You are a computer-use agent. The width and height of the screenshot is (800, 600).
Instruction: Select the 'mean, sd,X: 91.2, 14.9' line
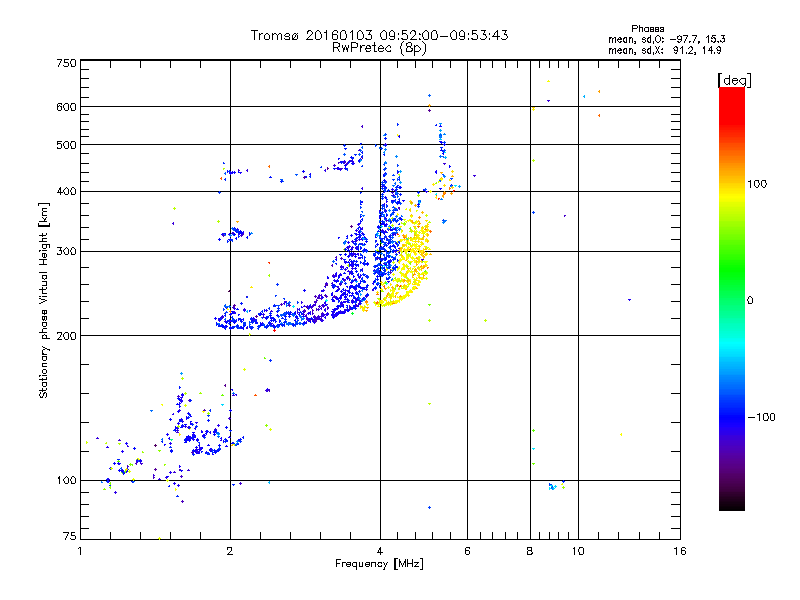(x=664, y=50)
